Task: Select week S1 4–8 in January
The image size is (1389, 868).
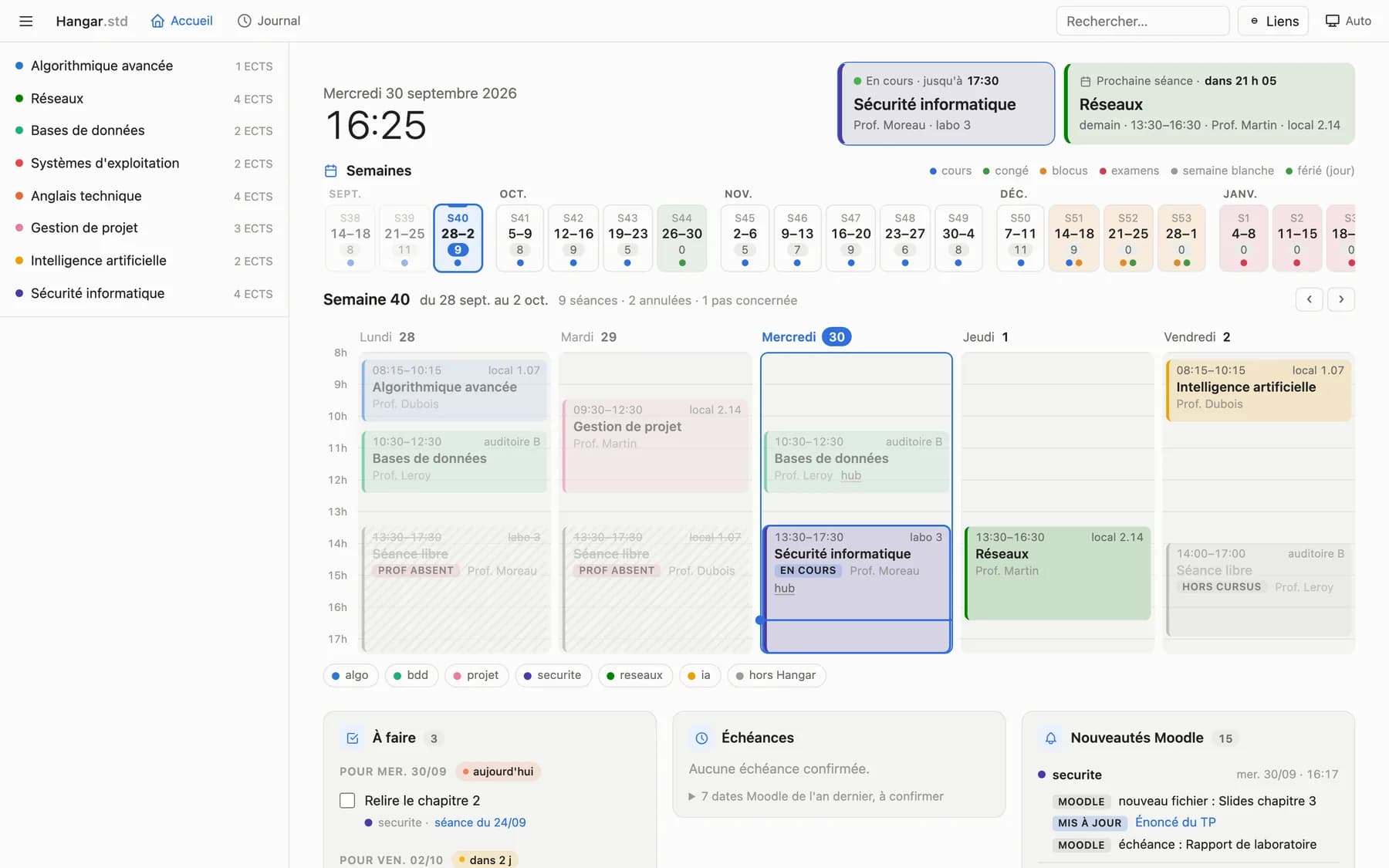Action: 1243,238
